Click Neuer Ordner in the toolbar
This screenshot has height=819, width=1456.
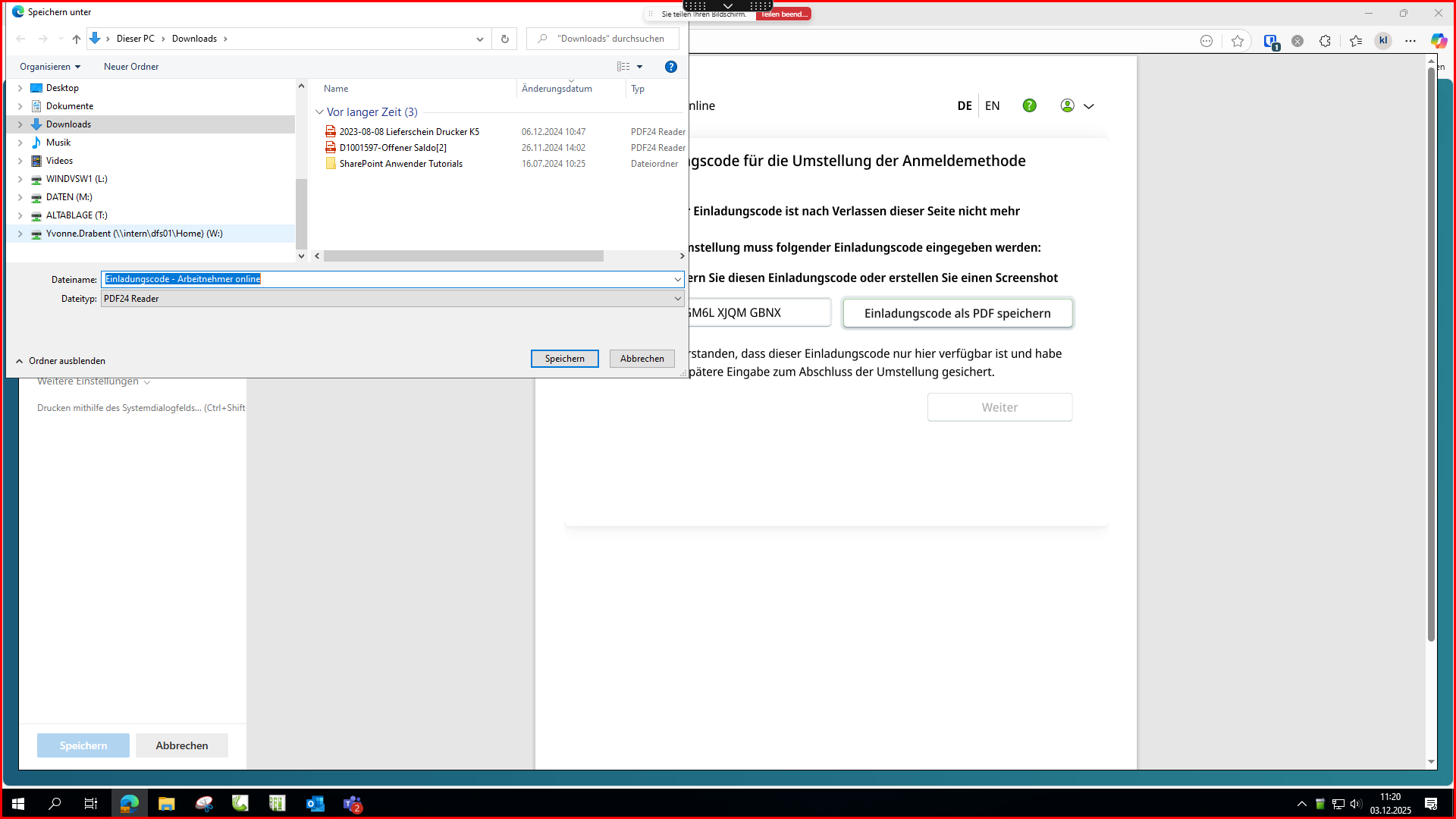pos(131,67)
